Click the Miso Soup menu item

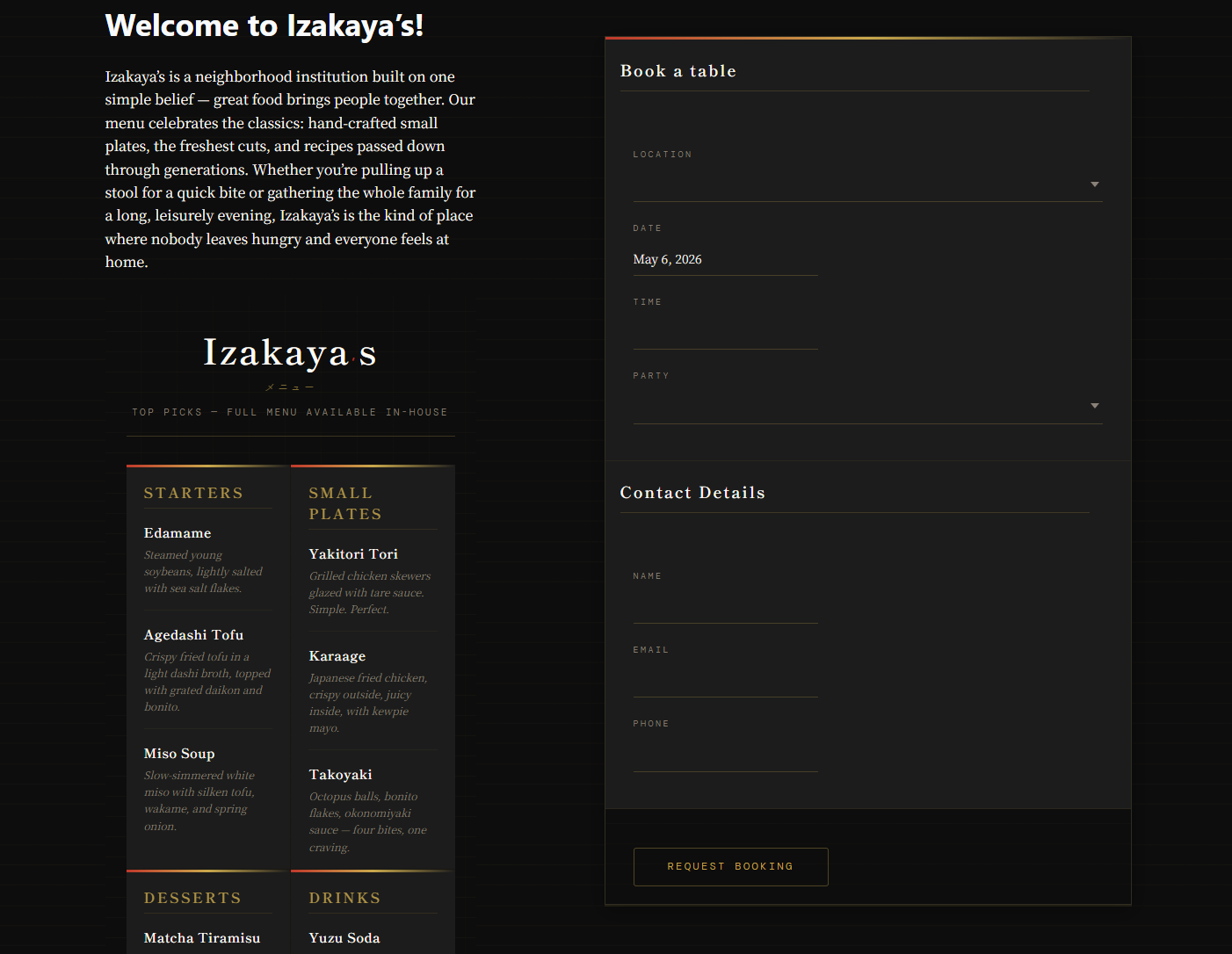(x=179, y=754)
